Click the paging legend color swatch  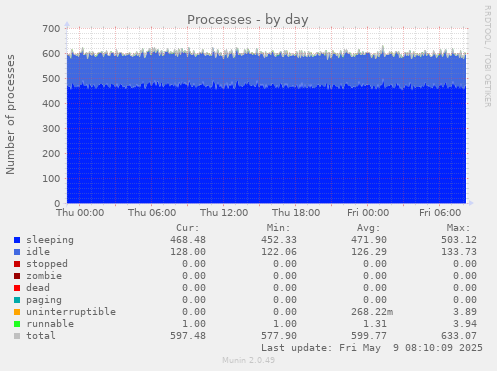[17, 300]
